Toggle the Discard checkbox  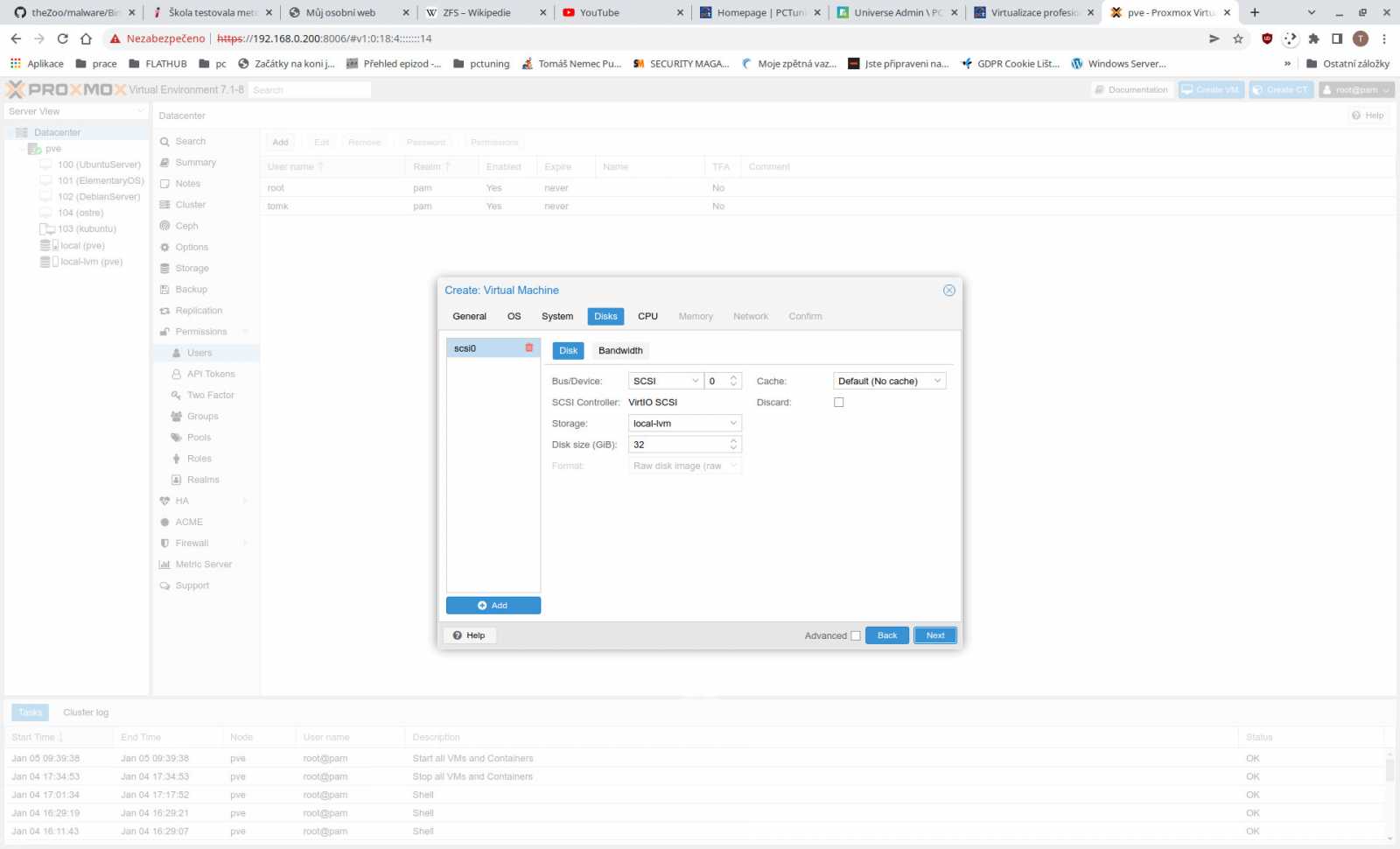[x=838, y=403]
